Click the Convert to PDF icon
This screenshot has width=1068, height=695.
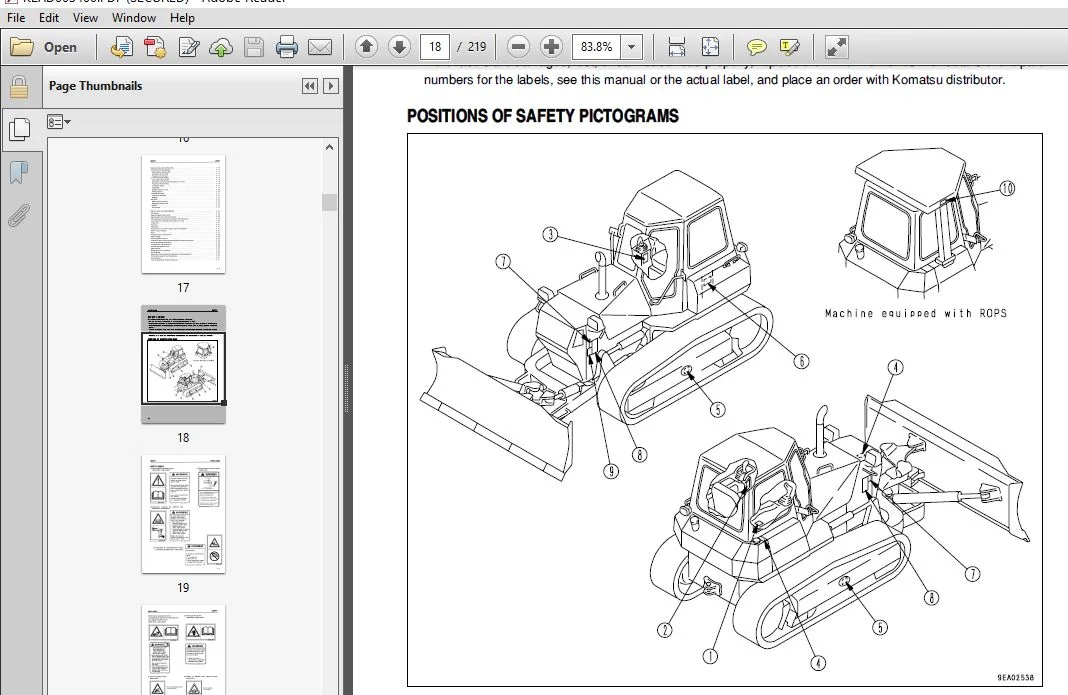pos(155,47)
